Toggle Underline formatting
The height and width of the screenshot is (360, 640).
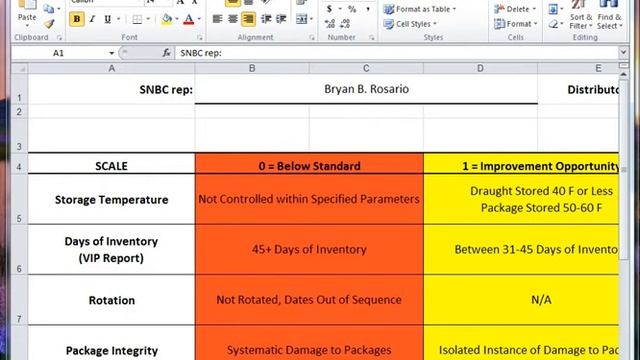coord(107,19)
